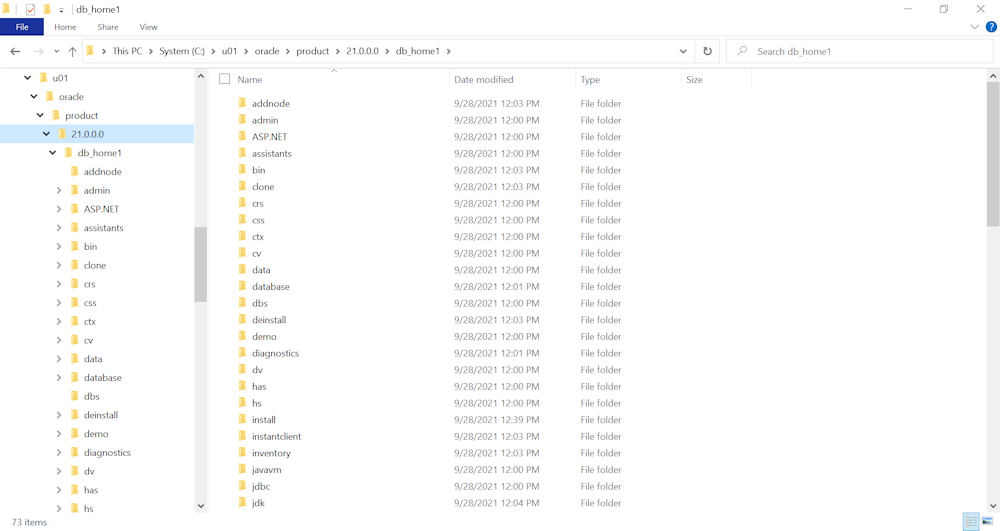The image size is (1000, 531).
Task: Click the navigation pane vertical scrollbar thumb
Action: (x=200, y=263)
